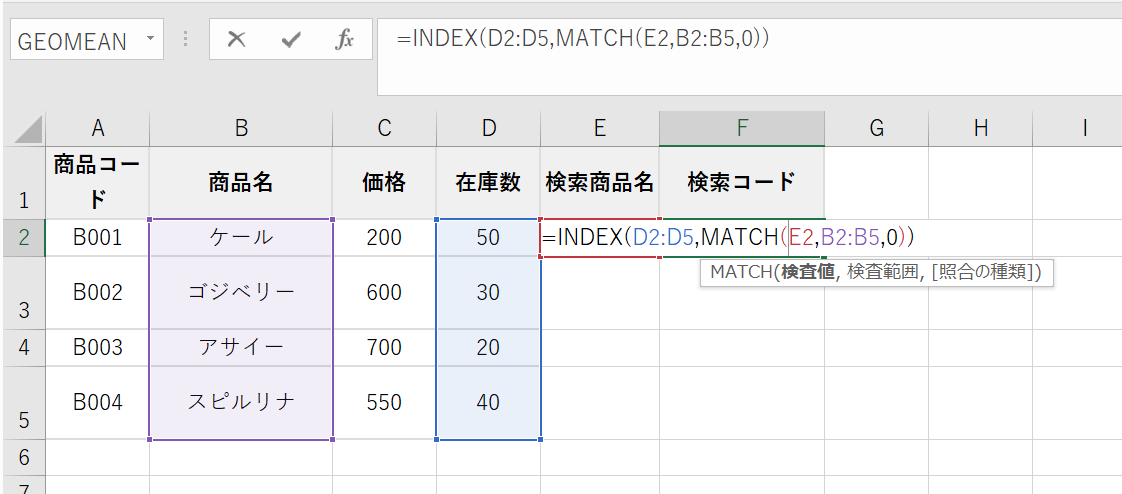Open the Name Box dropdown arrow

[151, 40]
